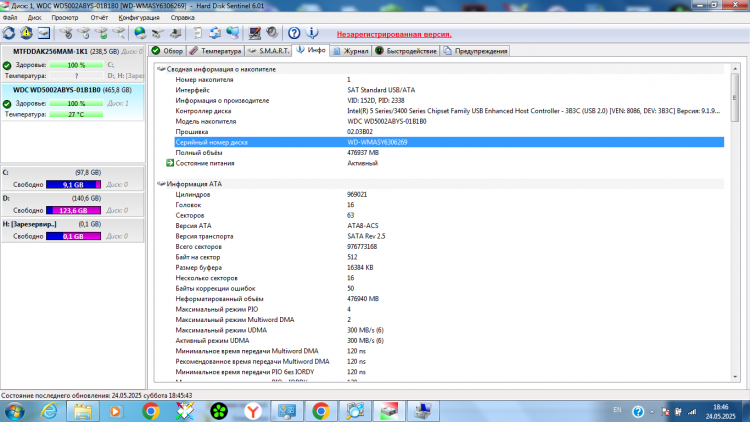Open the blue info bubble About icon
The image size is (750, 422).
(312, 33)
